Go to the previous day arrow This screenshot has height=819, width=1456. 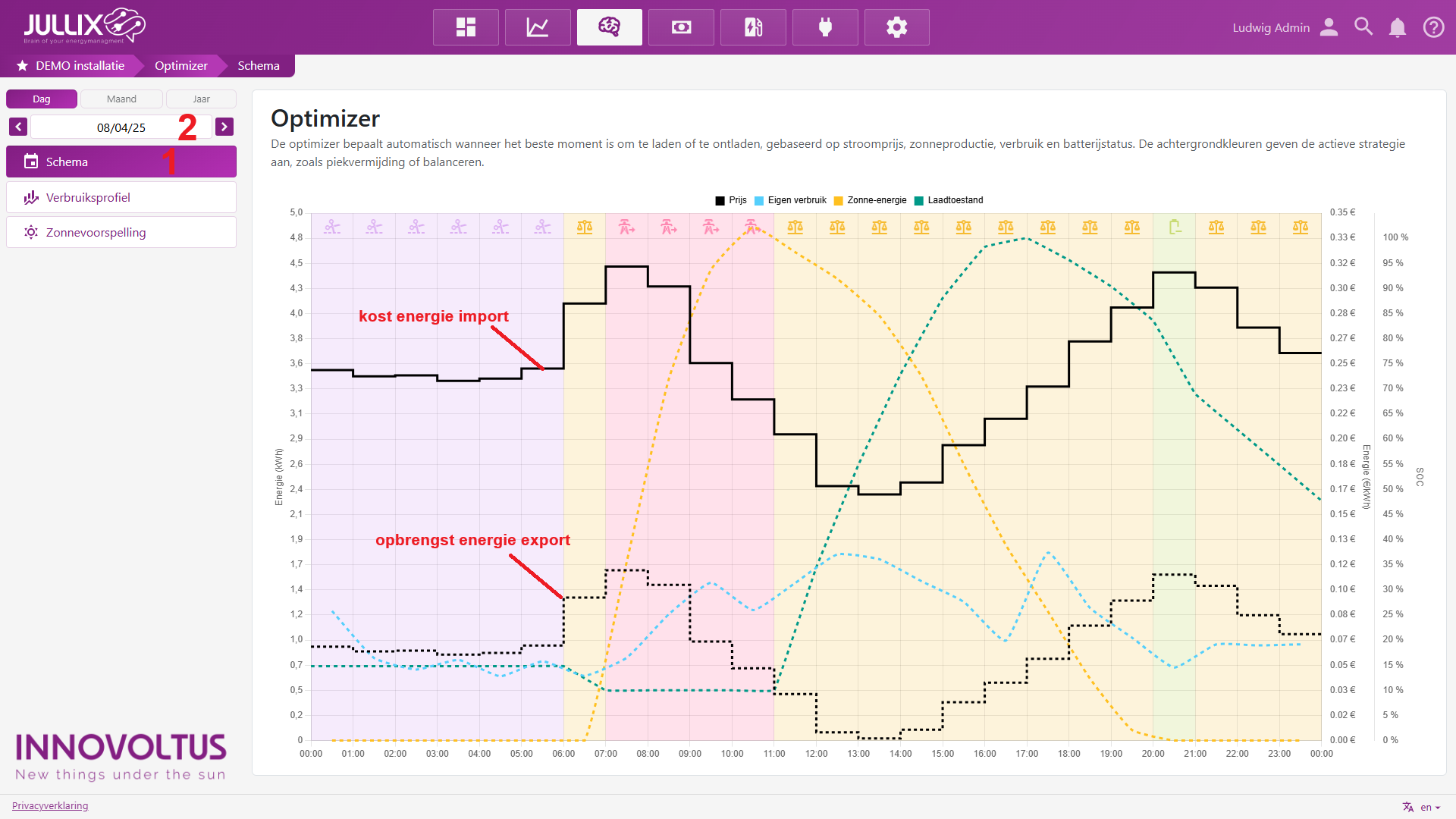(x=18, y=127)
